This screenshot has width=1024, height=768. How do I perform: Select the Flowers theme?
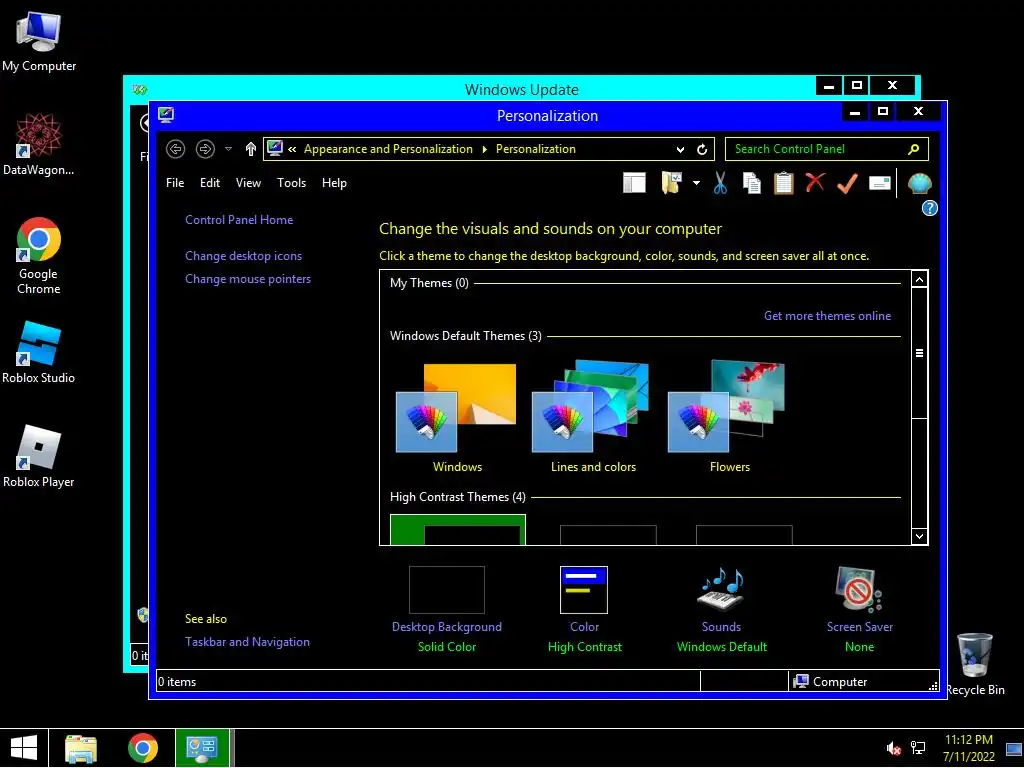[729, 417]
